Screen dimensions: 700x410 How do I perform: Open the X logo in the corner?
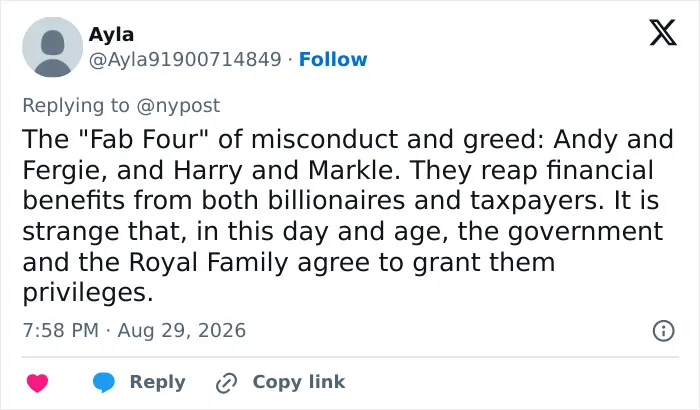tap(663, 33)
